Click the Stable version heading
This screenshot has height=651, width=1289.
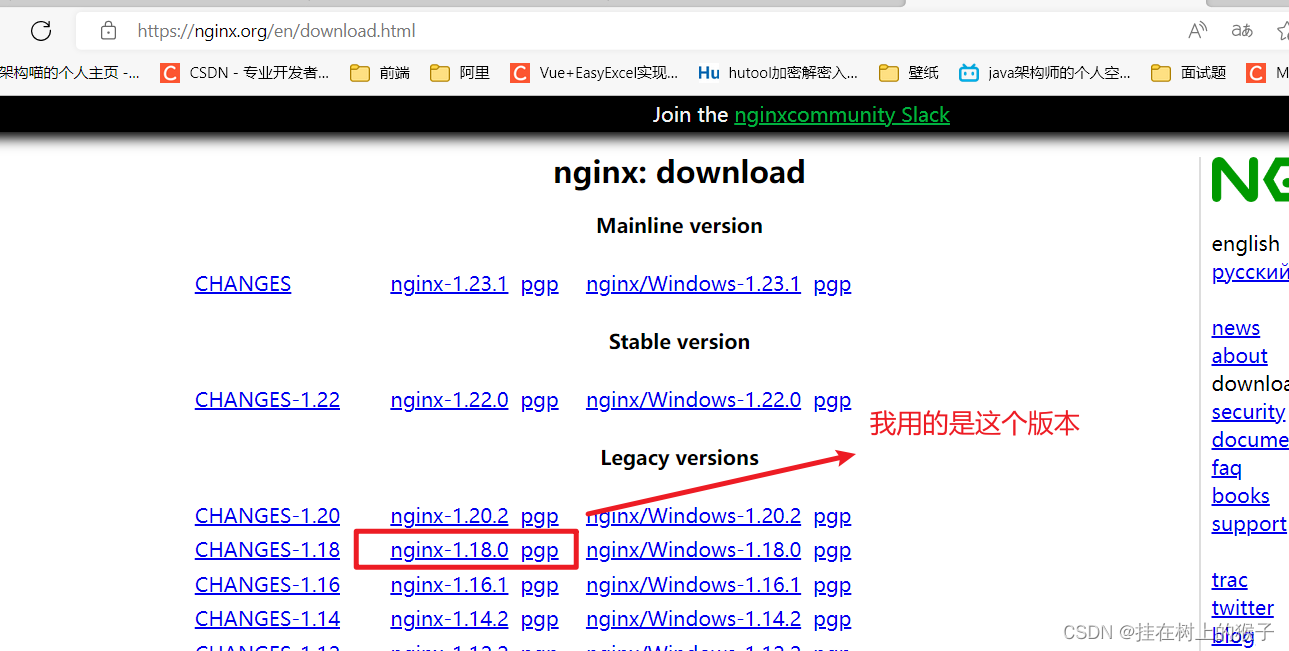[x=679, y=342]
